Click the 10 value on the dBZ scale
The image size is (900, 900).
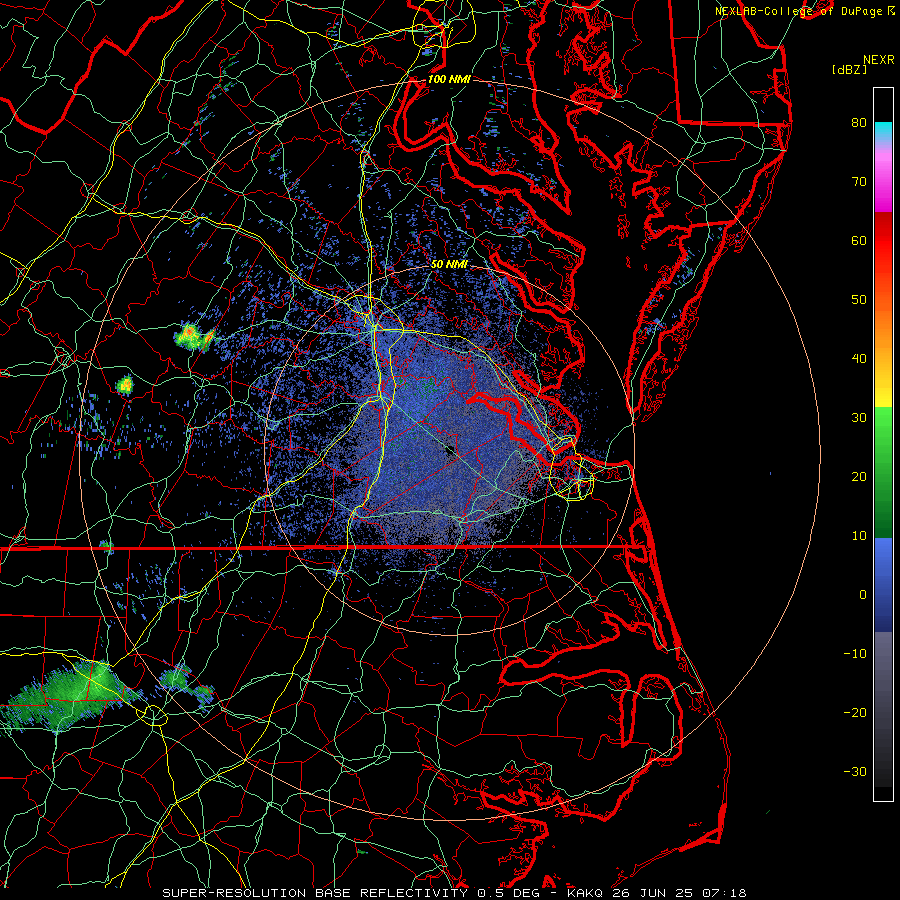point(859,536)
